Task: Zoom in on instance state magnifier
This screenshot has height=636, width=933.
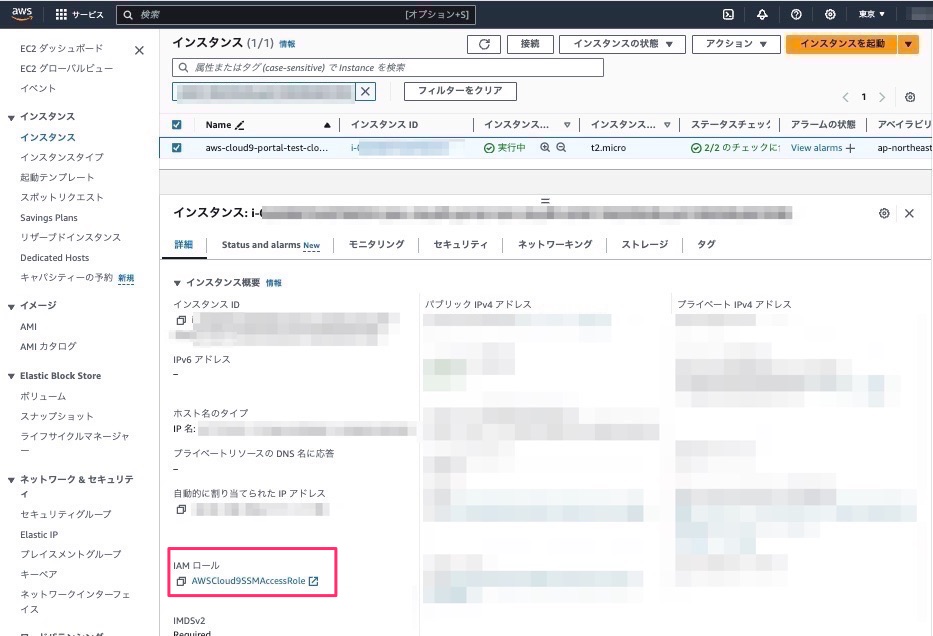Action: click(x=544, y=148)
